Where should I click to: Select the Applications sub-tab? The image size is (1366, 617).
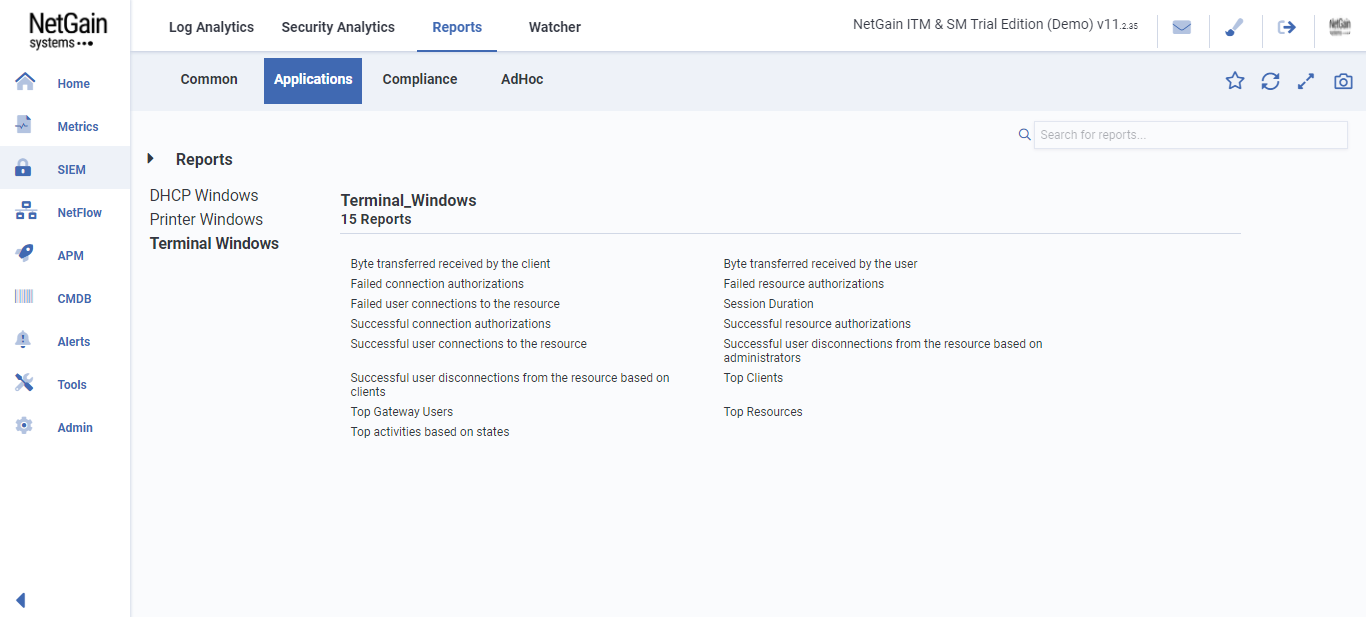pos(313,80)
